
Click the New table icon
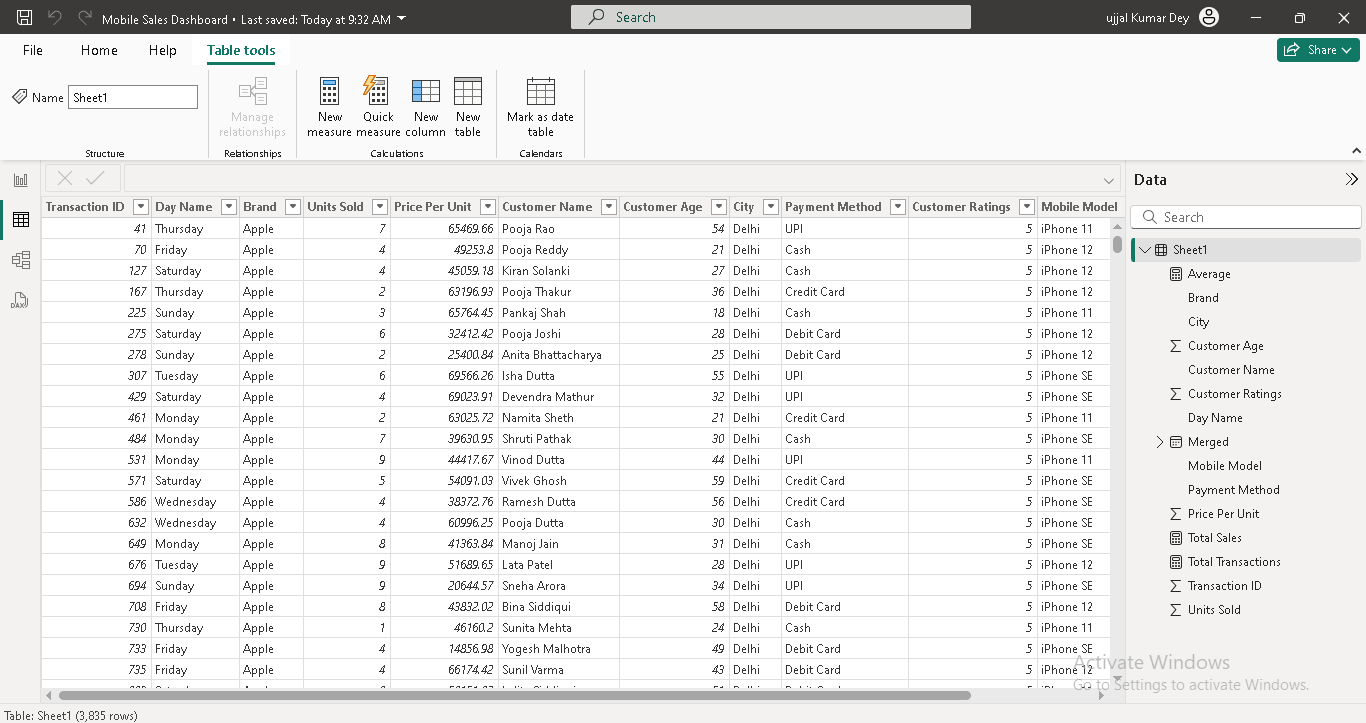[468, 92]
